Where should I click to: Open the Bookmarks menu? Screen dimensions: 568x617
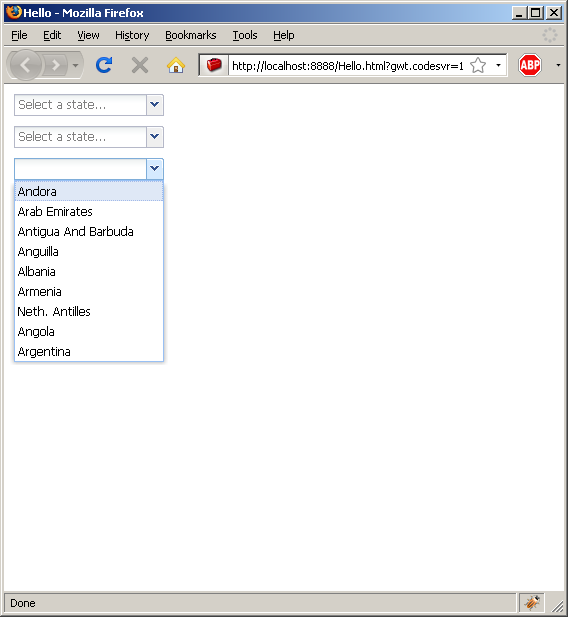[x=191, y=35]
